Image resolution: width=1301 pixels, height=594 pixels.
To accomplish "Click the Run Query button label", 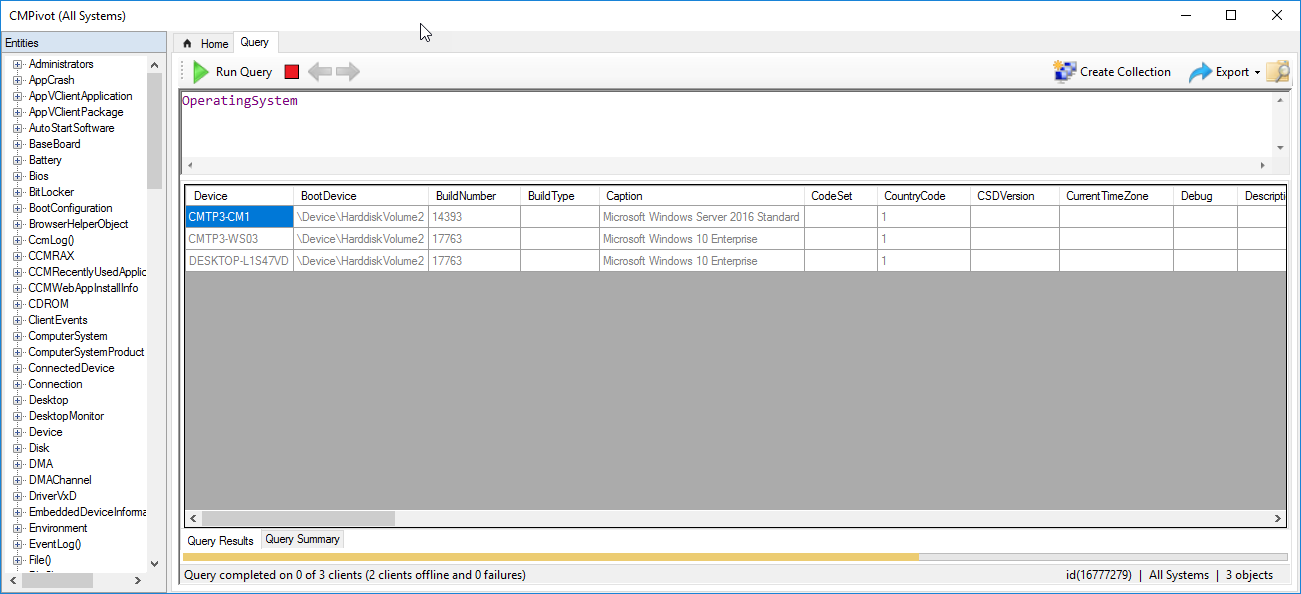I will click(244, 72).
